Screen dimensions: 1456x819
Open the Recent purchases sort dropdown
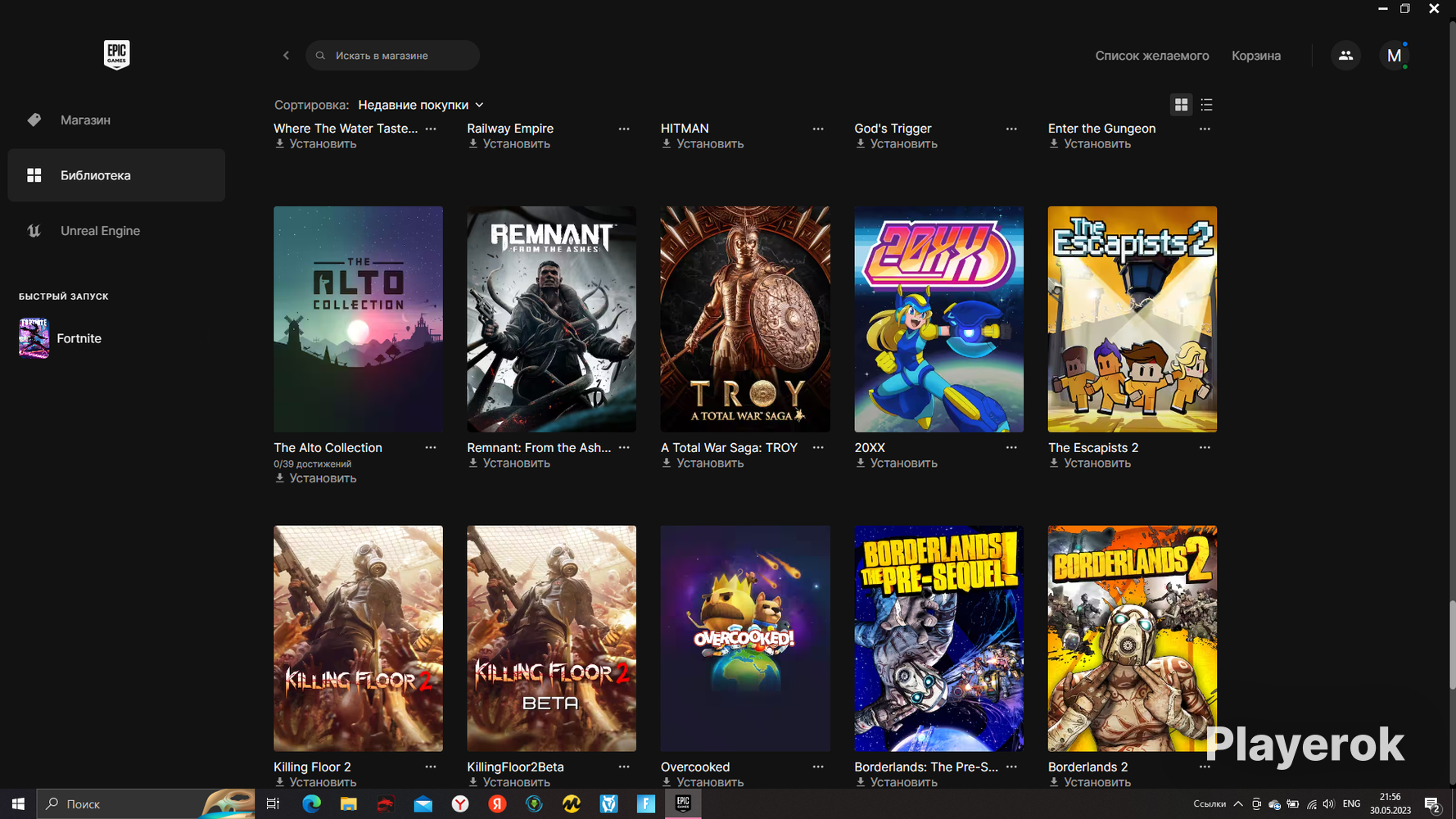[421, 105]
